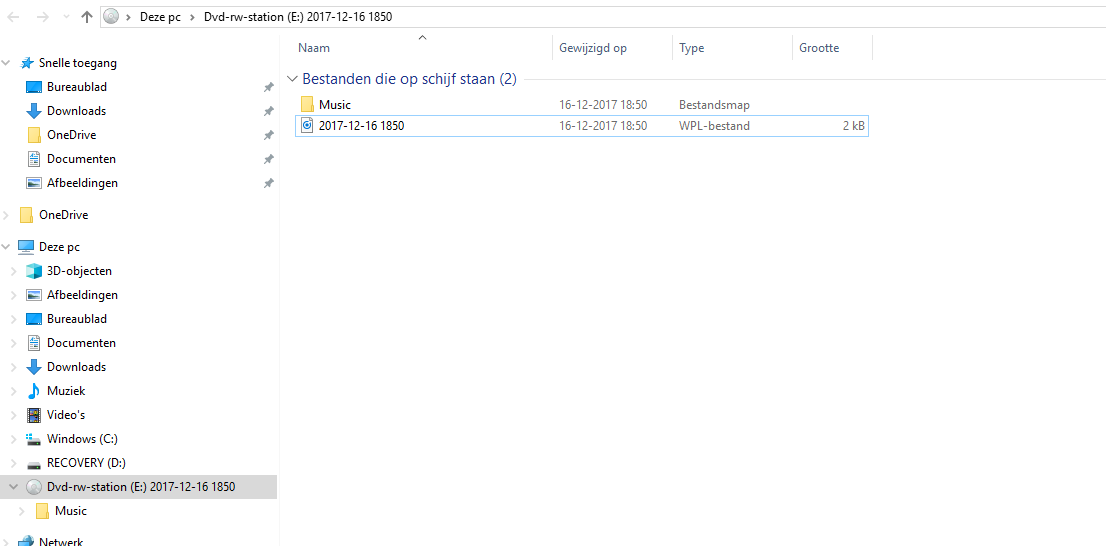Unpin Documenten from Snelle toegang
The width and height of the screenshot is (1106, 546).
[x=268, y=159]
